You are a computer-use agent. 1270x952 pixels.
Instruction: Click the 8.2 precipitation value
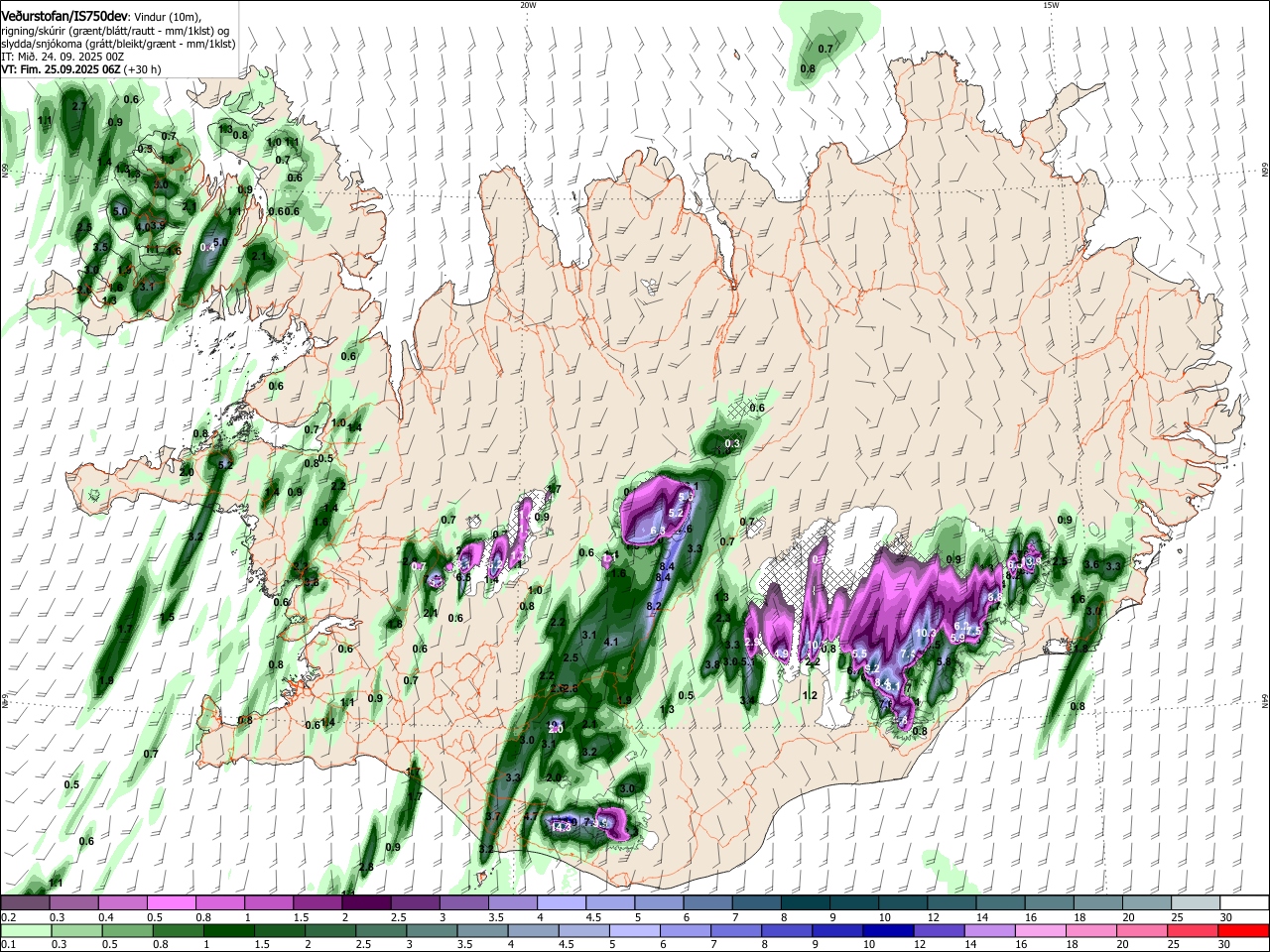coord(654,605)
